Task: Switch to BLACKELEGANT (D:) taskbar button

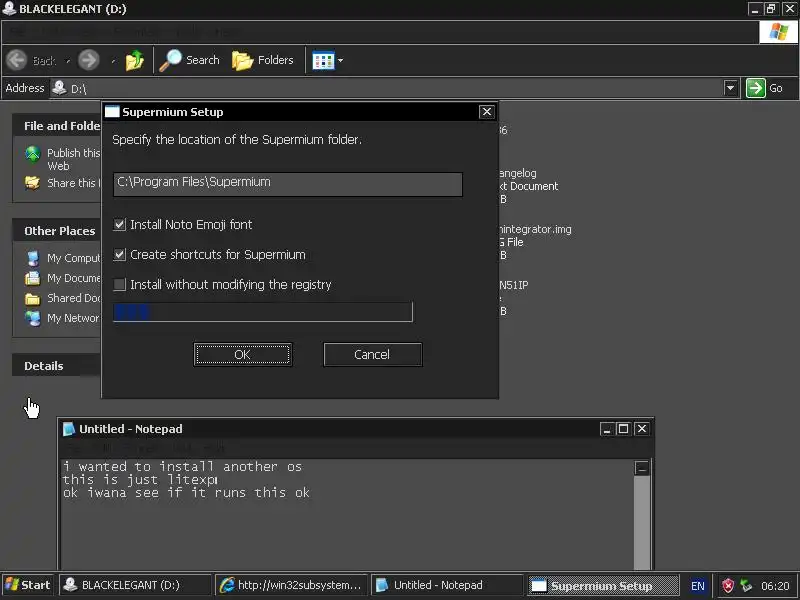Action: coord(135,585)
